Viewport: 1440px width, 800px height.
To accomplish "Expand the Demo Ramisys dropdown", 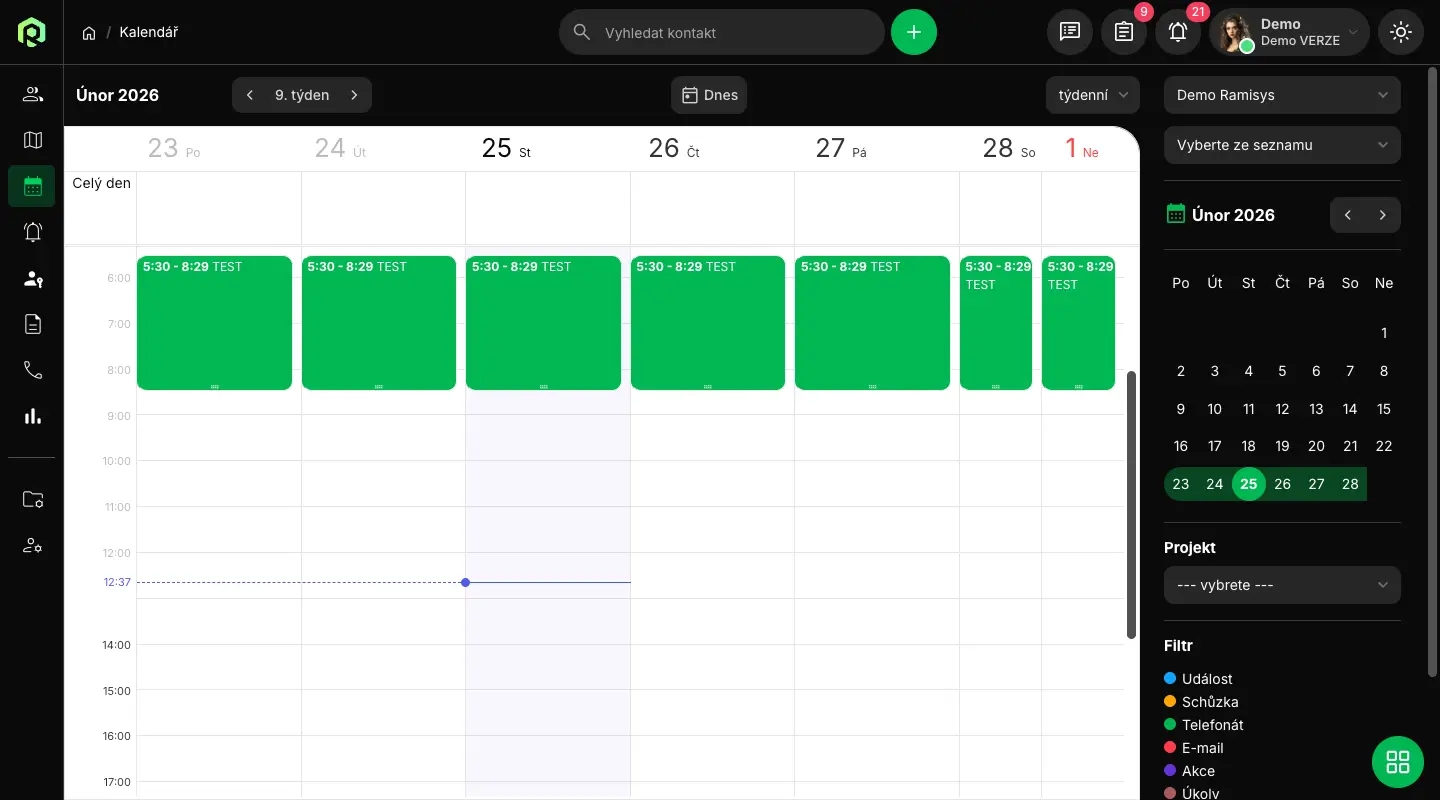I will [x=1282, y=95].
